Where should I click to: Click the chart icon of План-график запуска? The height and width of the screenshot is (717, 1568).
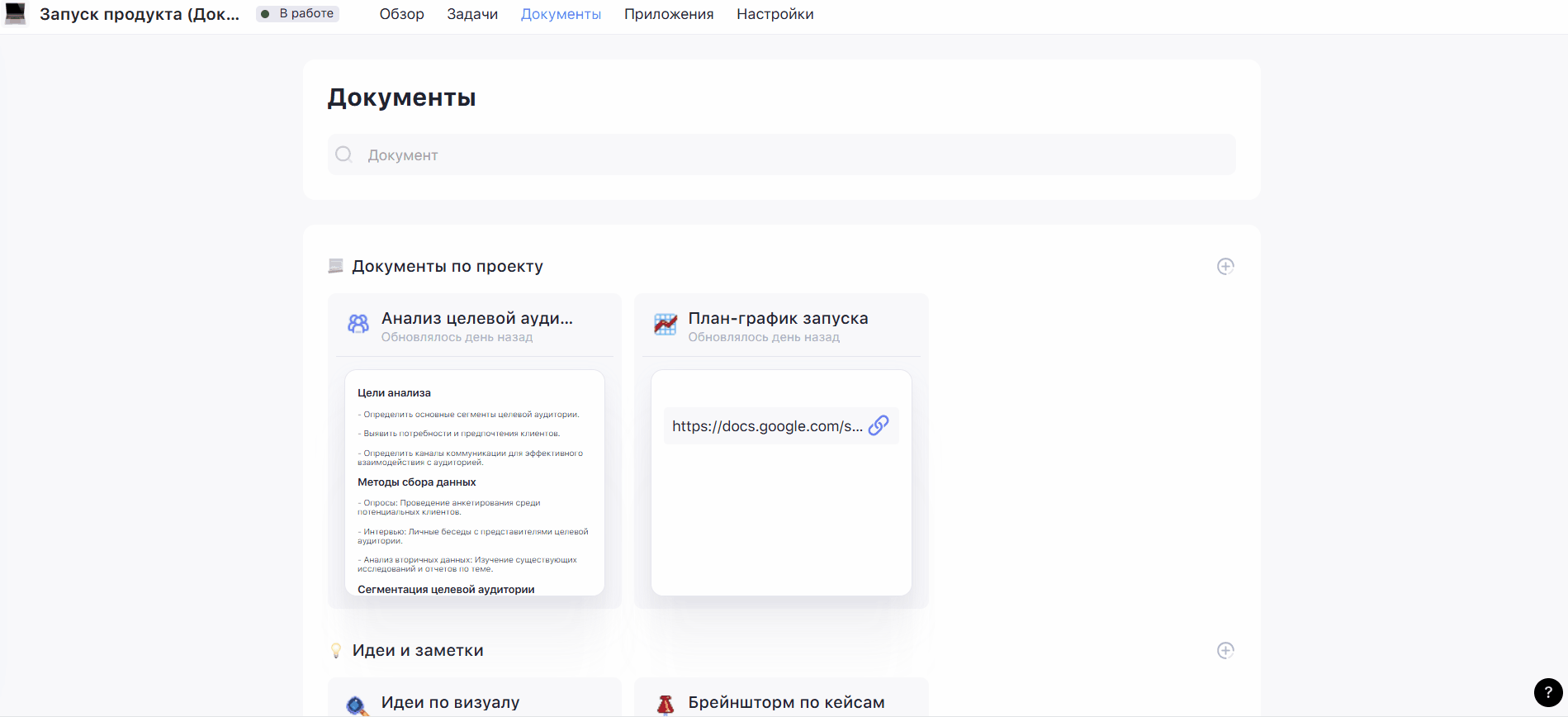click(666, 324)
